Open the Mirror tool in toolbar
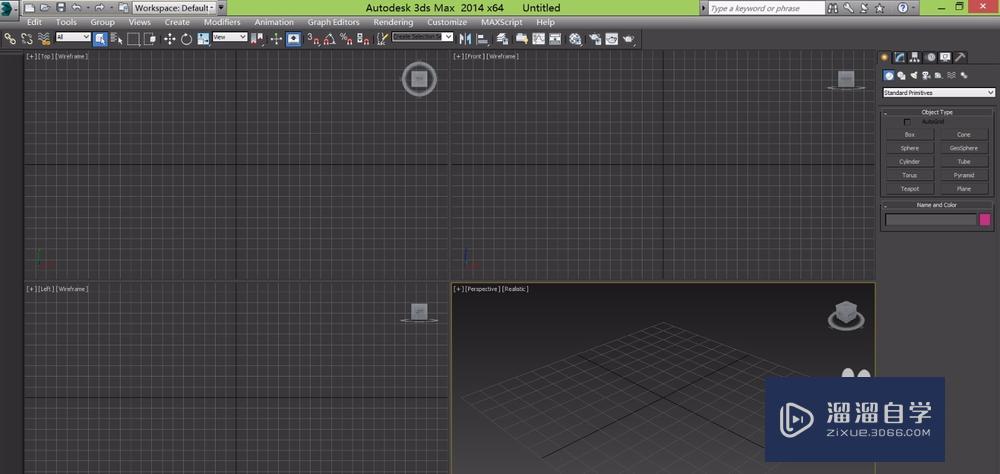The height and width of the screenshot is (474, 1000). coord(465,39)
